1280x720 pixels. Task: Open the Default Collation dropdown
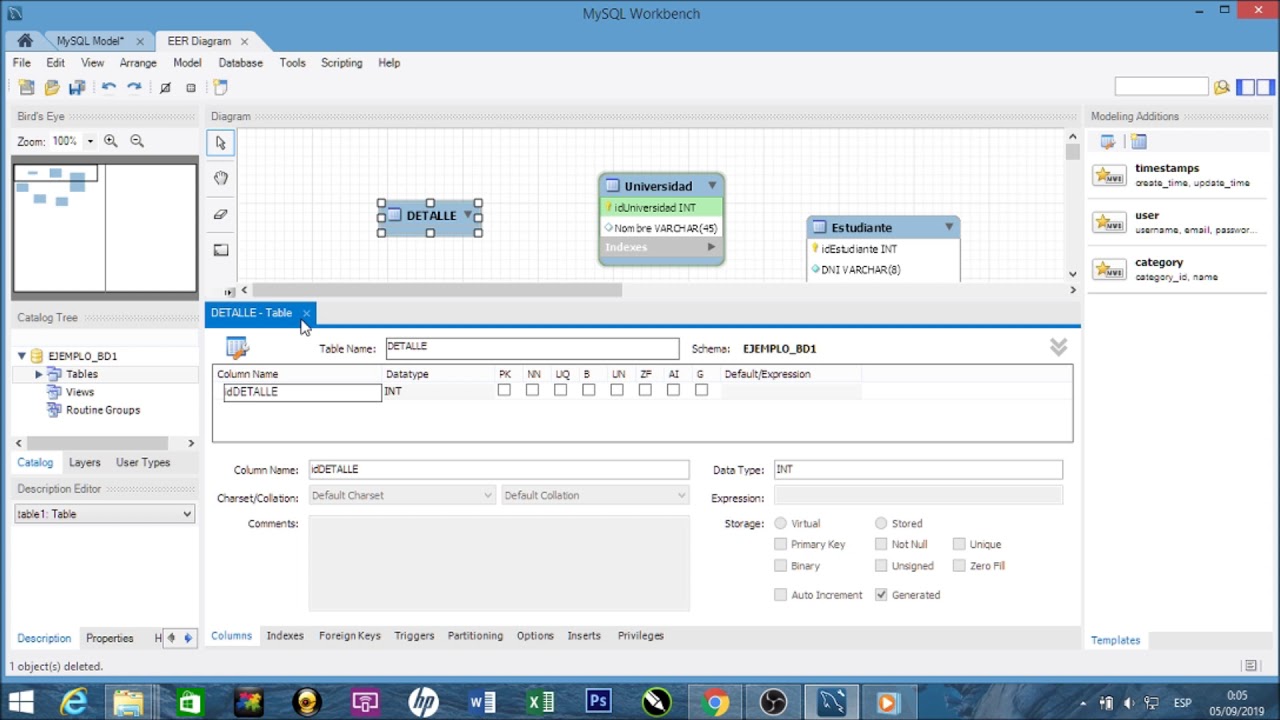point(595,495)
